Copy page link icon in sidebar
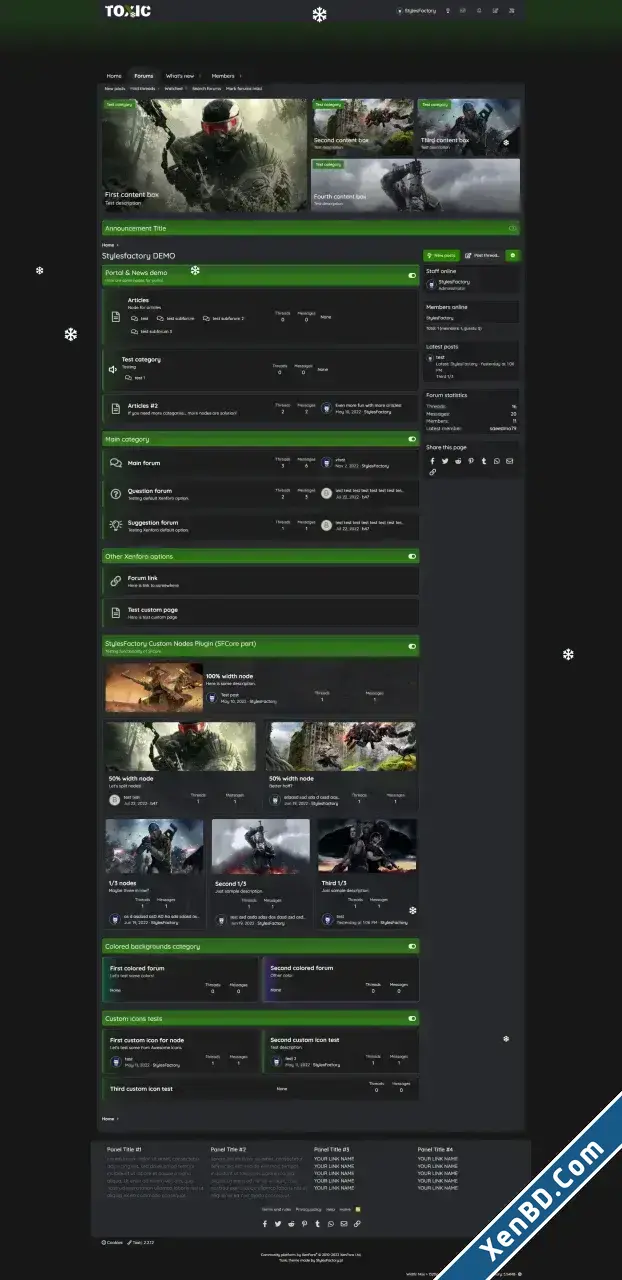 [432, 472]
